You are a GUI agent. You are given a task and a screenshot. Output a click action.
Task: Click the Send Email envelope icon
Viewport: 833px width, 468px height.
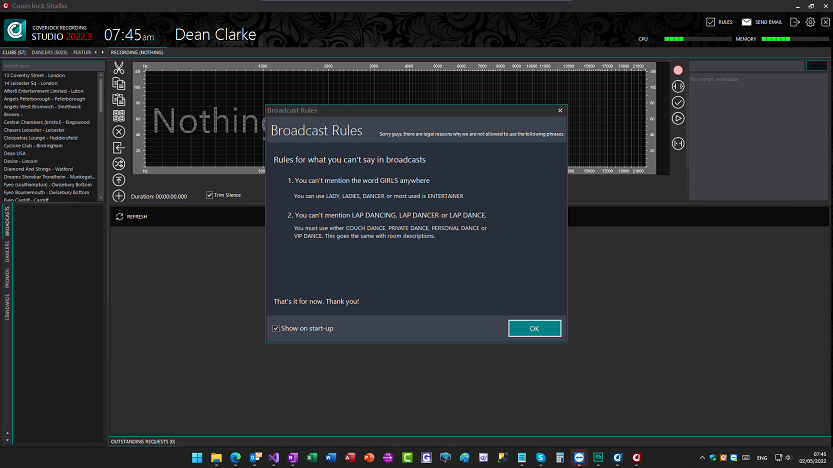749,21
